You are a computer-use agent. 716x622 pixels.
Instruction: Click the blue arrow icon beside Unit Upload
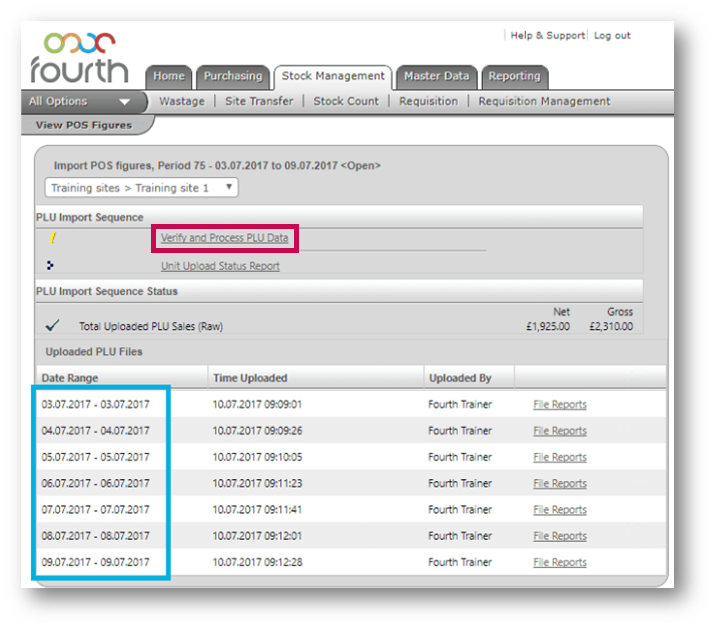(51, 265)
